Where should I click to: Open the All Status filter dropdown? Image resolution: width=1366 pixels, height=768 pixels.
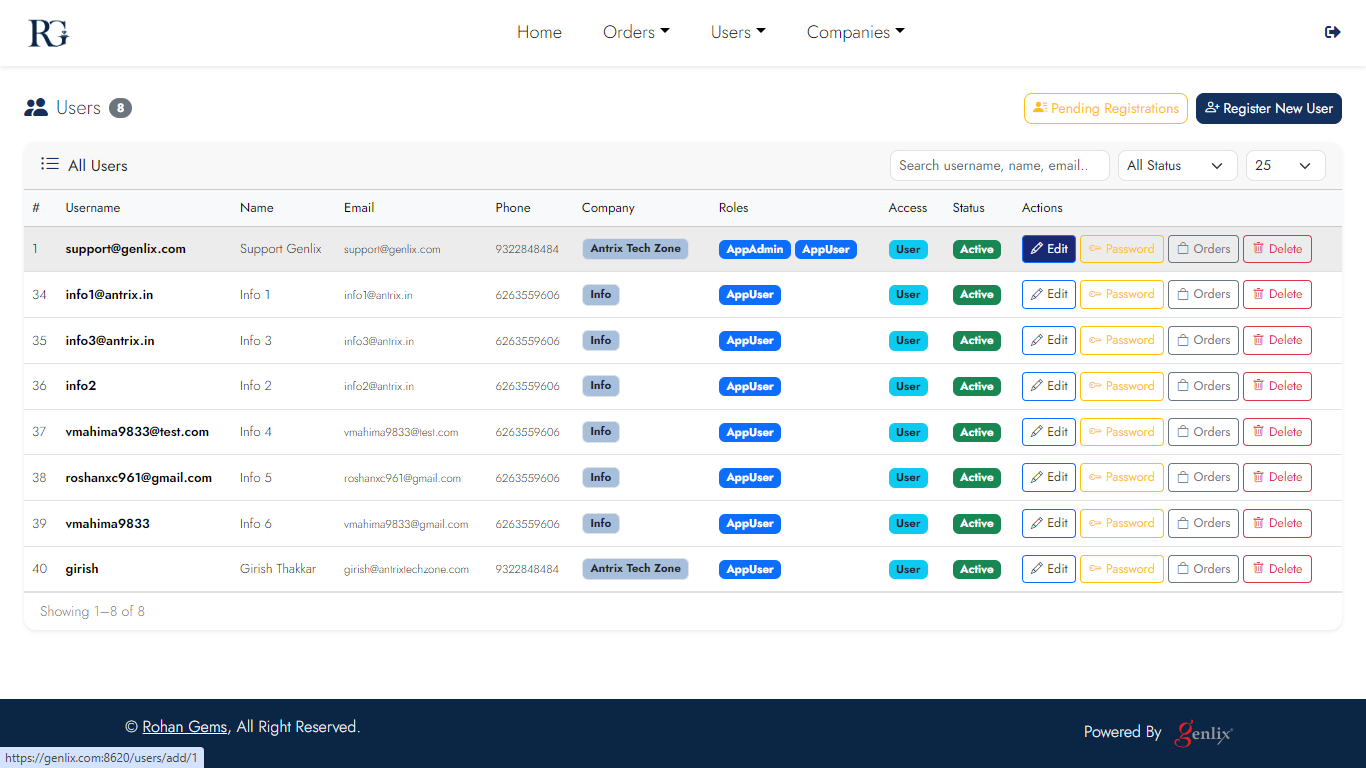pos(1174,166)
